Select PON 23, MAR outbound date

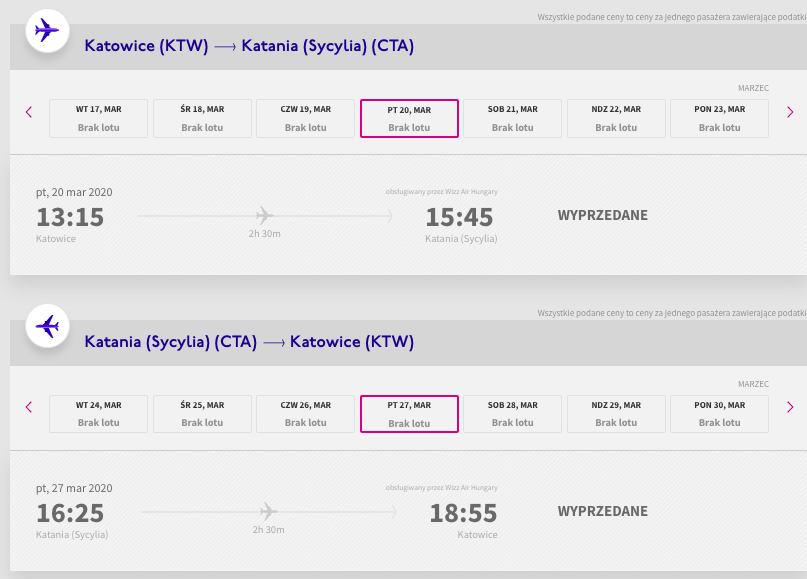click(720, 118)
